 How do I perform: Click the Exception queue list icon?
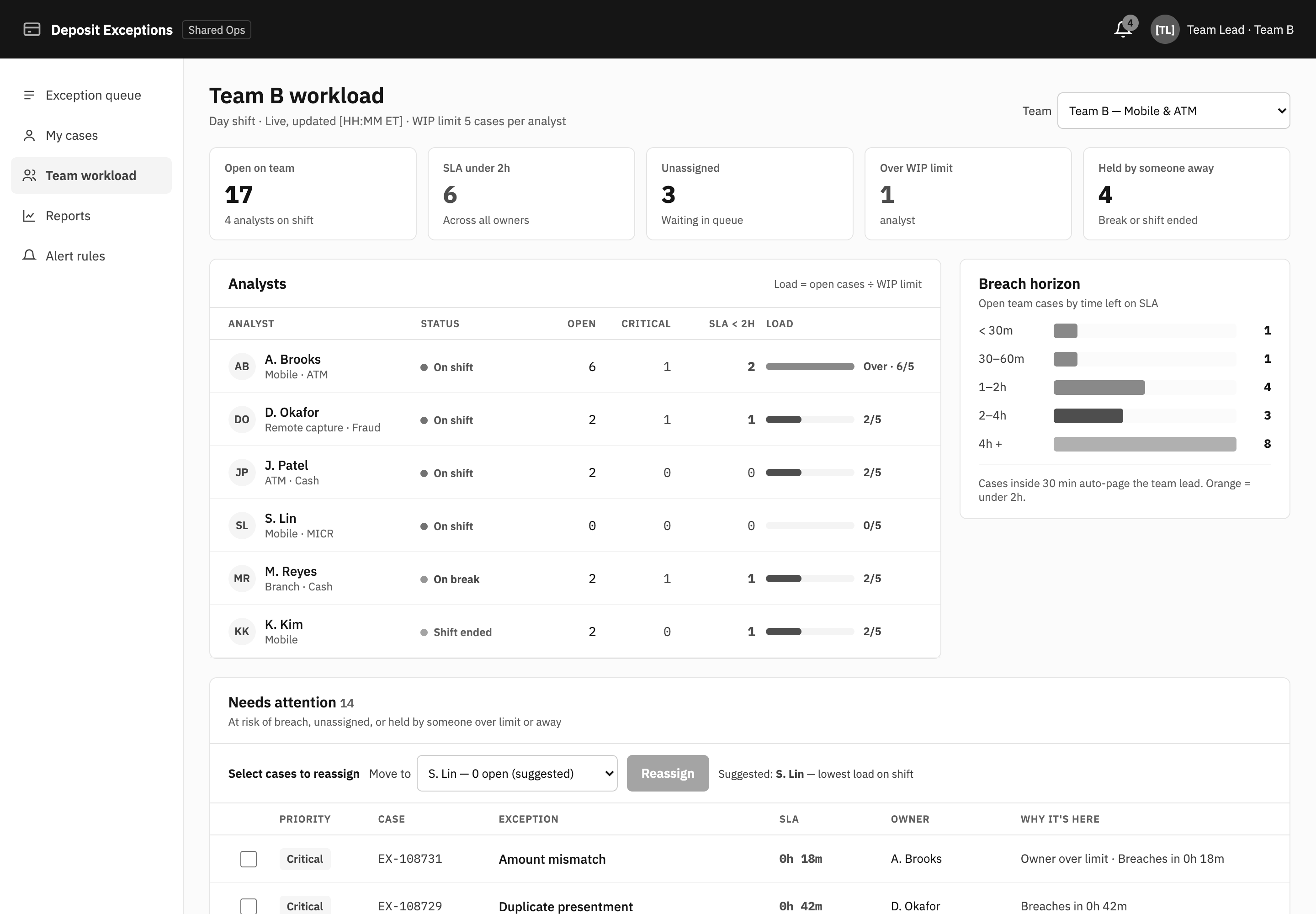29,95
